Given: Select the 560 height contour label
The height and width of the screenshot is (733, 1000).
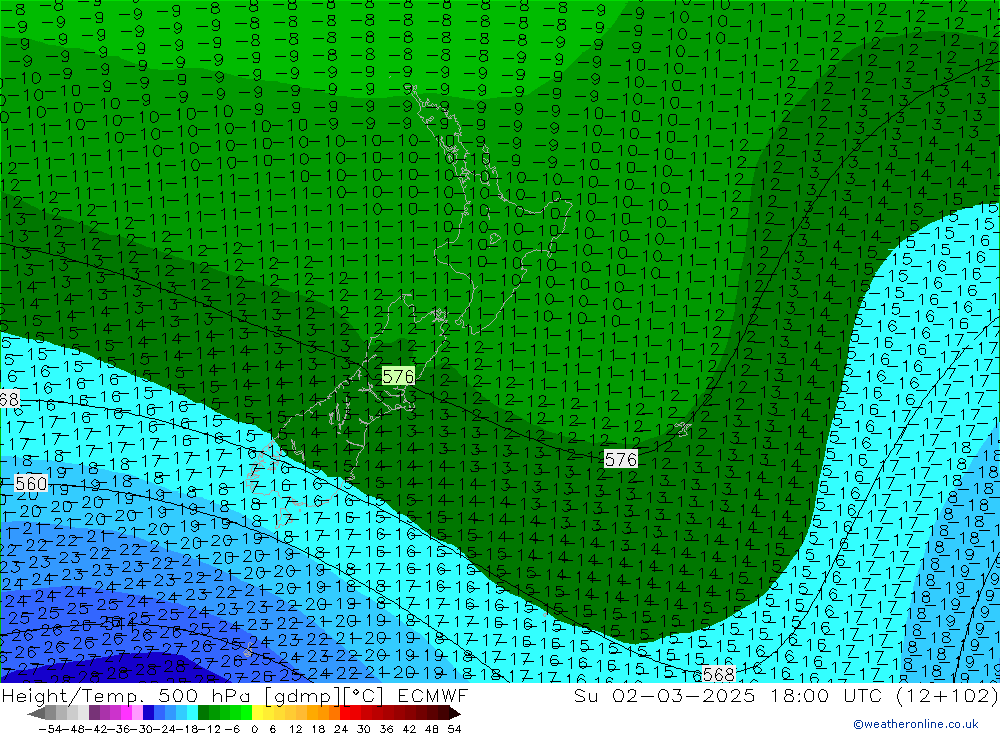Looking at the screenshot, I should 31,484.
